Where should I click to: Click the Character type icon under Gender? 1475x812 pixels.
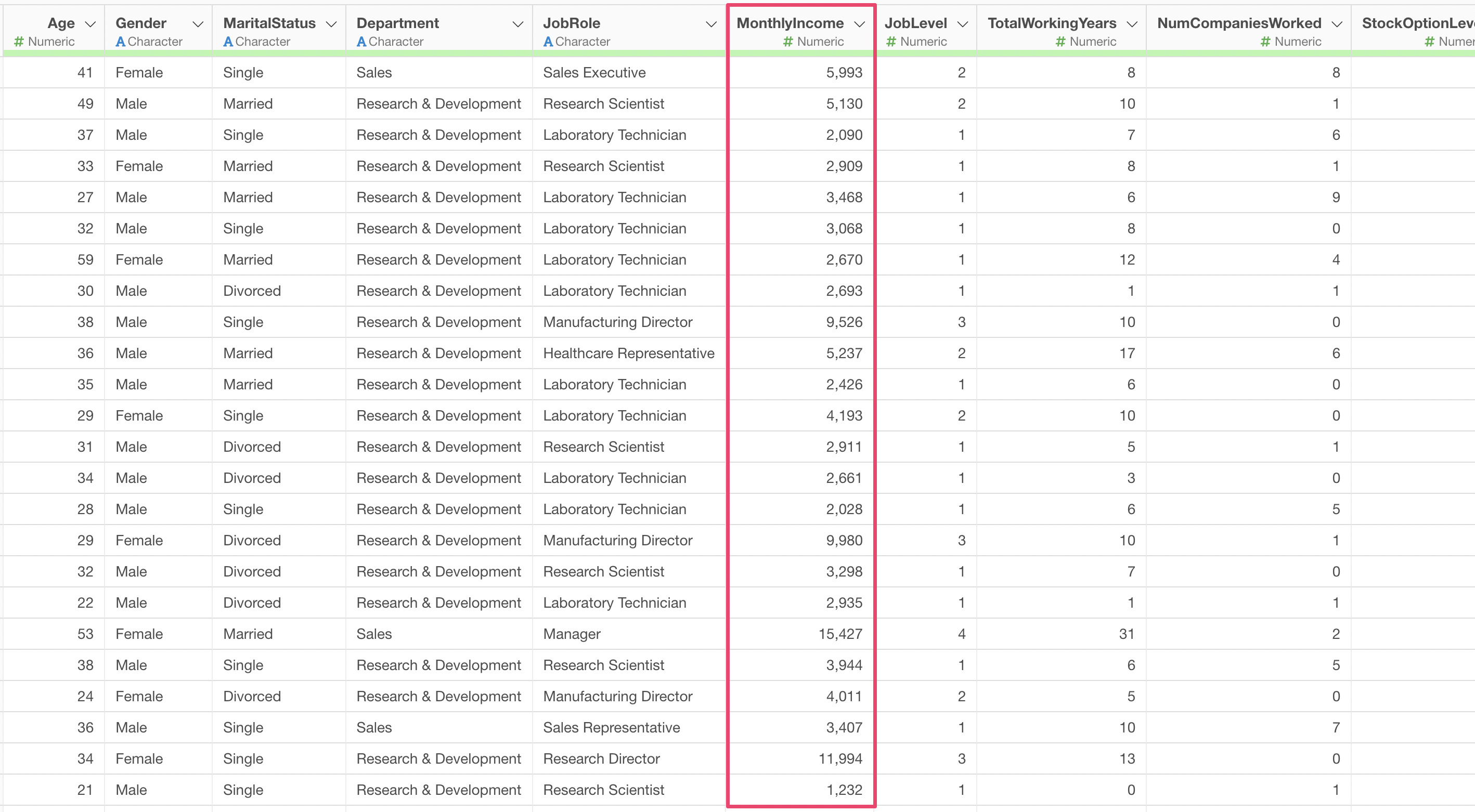120,42
